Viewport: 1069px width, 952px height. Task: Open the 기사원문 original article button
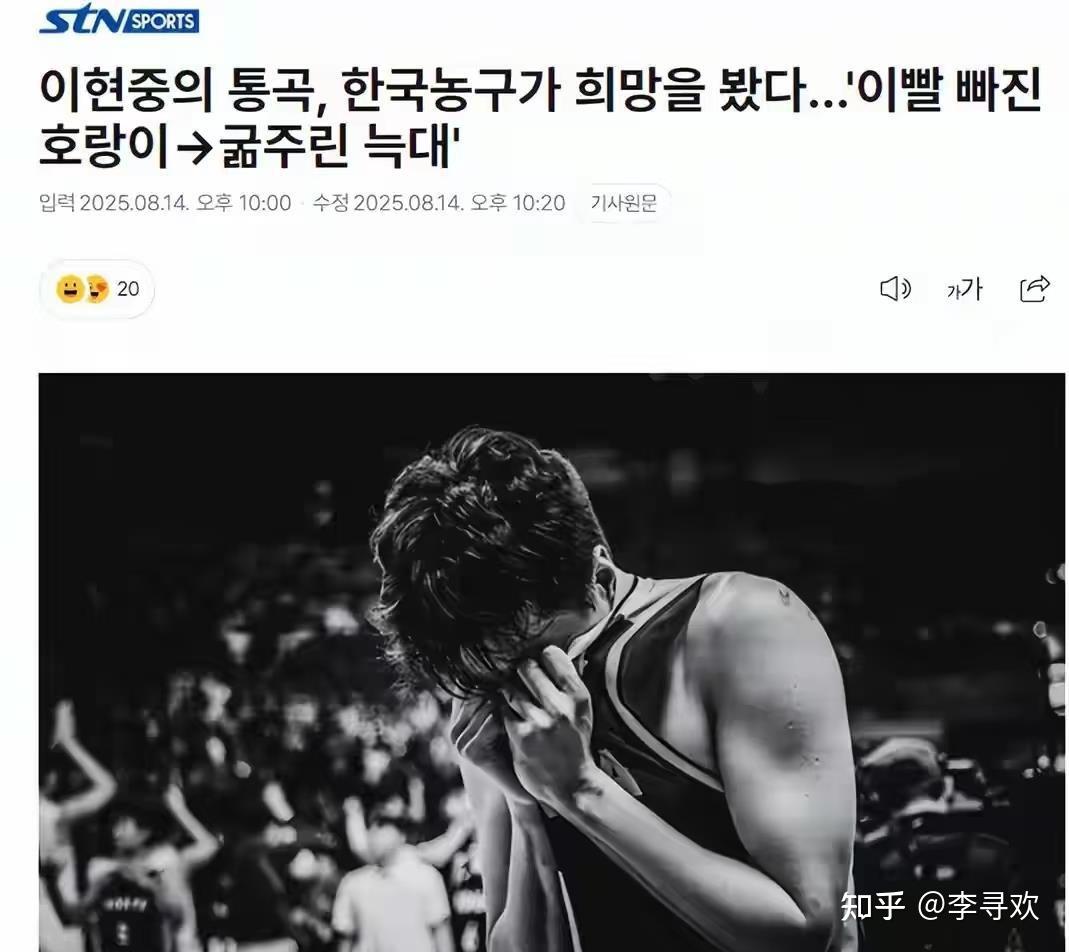[x=624, y=203]
